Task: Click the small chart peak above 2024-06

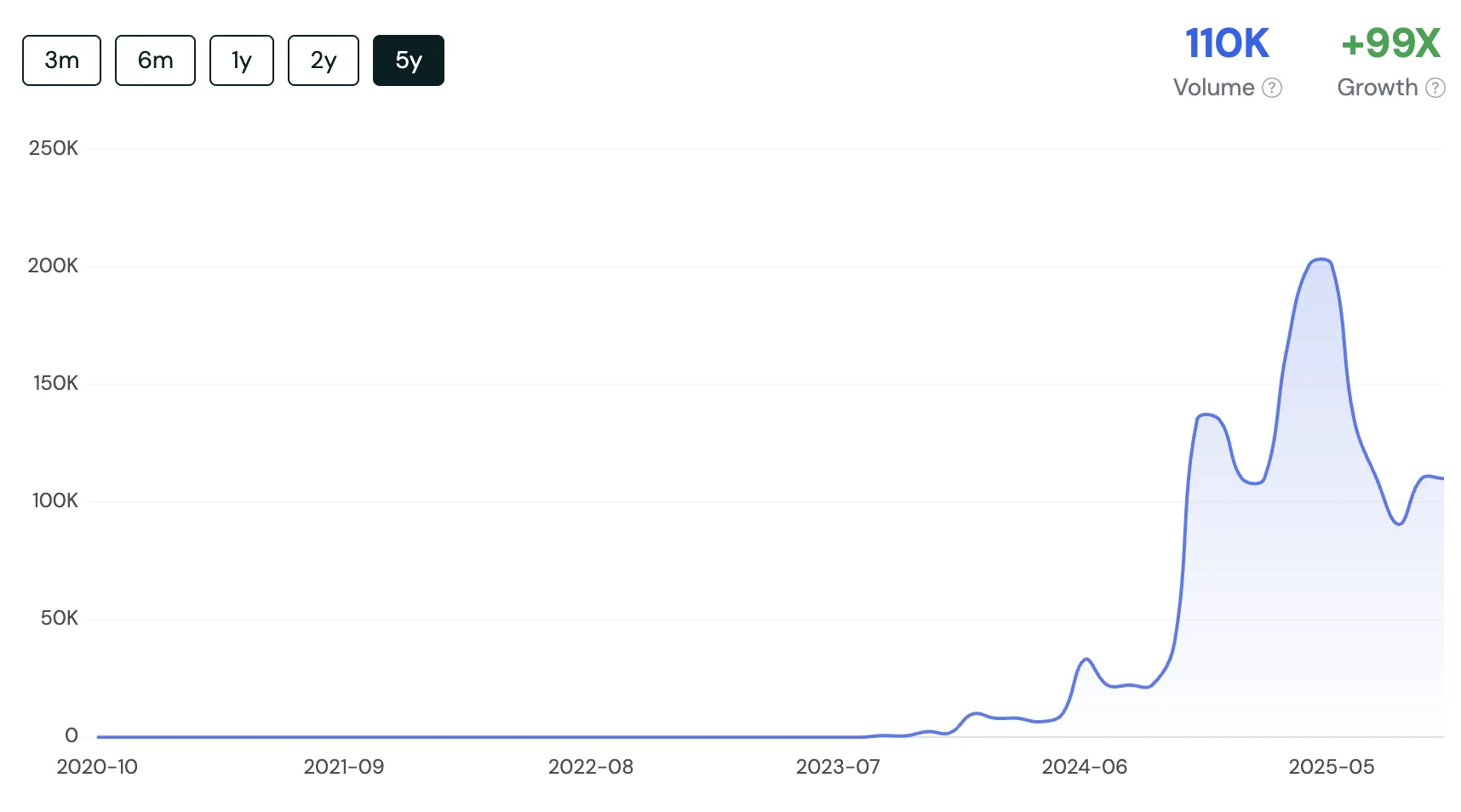Action: point(1086,660)
